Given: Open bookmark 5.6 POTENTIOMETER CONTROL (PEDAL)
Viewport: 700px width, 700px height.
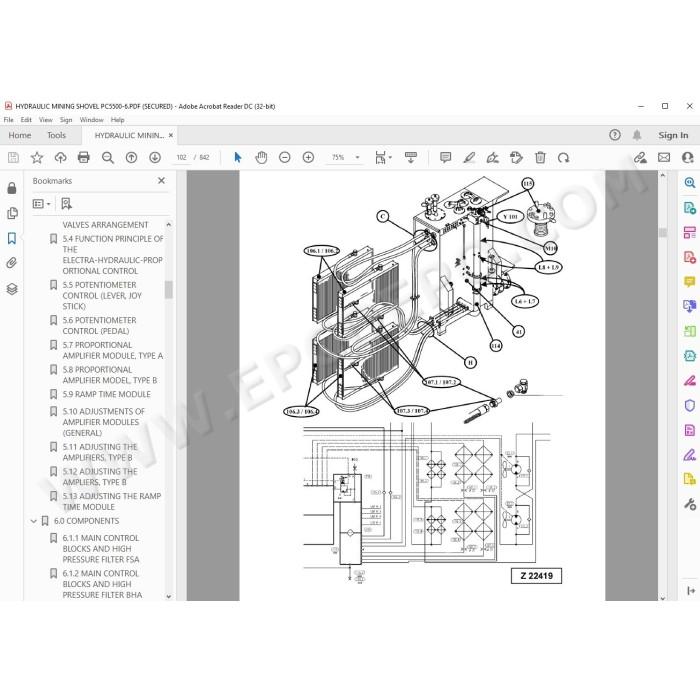Looking at the screenshot, I should point(100,325).
